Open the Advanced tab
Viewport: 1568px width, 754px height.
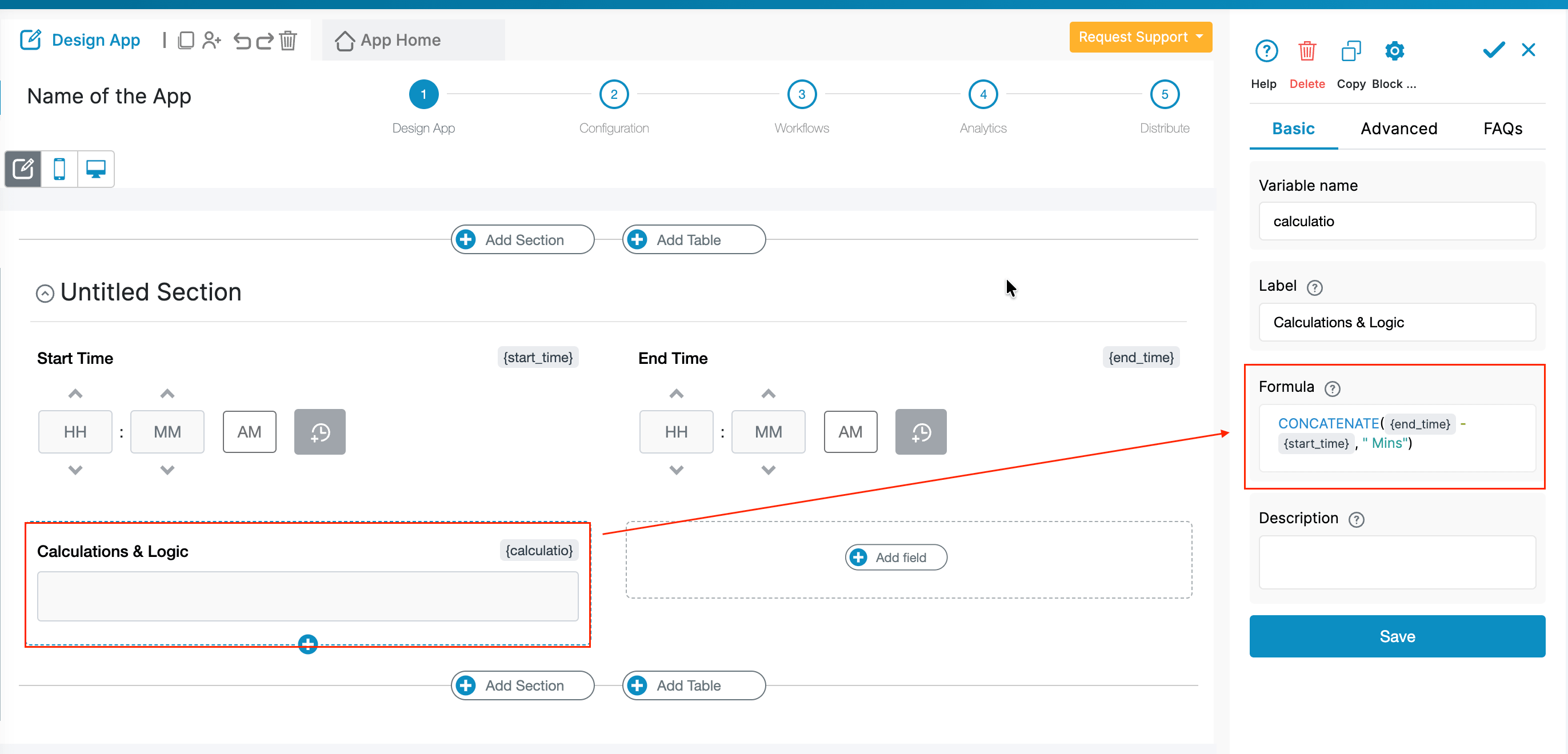click(x=1398, y=129)
